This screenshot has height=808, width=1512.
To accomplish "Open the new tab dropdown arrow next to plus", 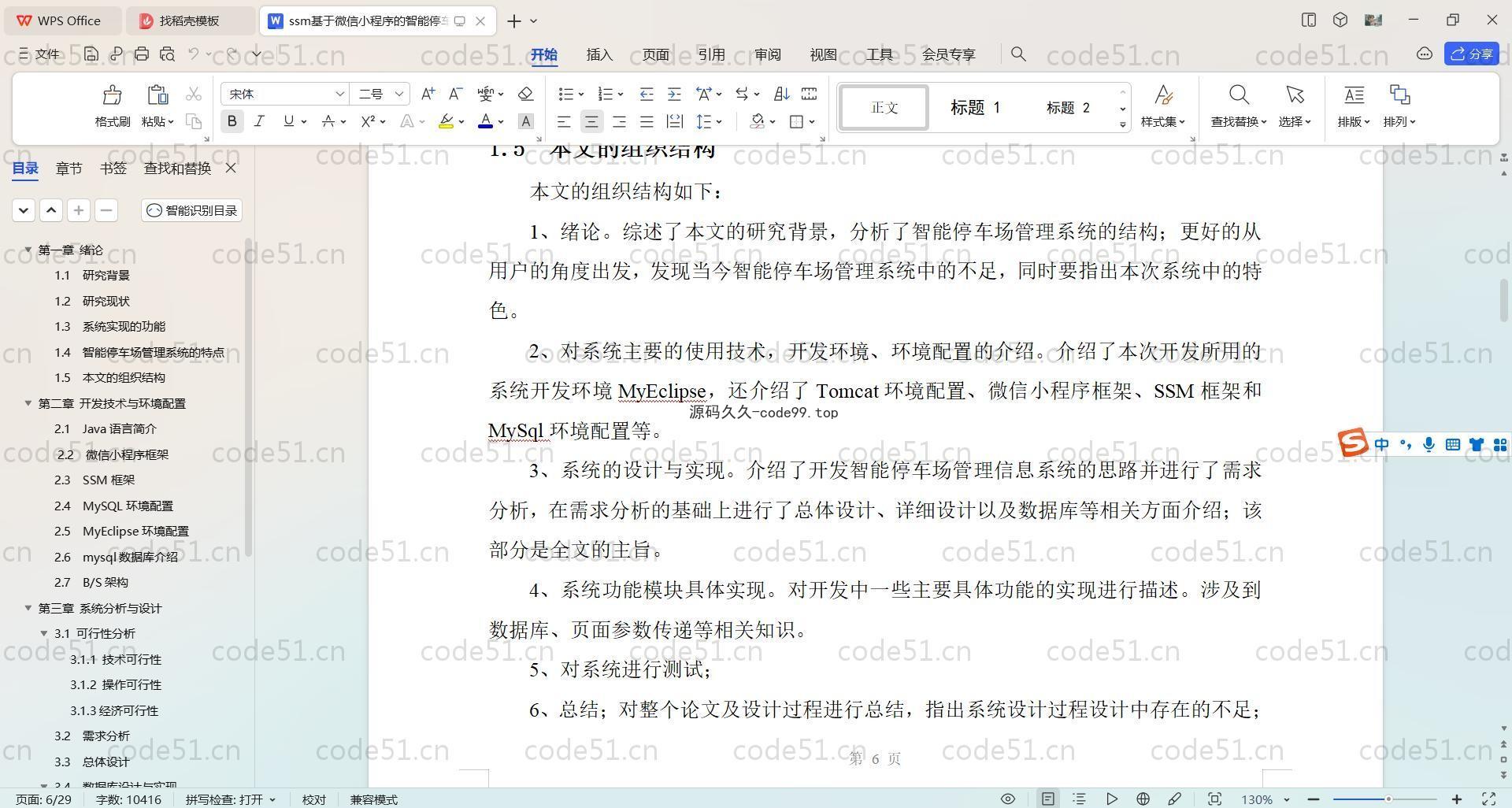I will [534, 21].
